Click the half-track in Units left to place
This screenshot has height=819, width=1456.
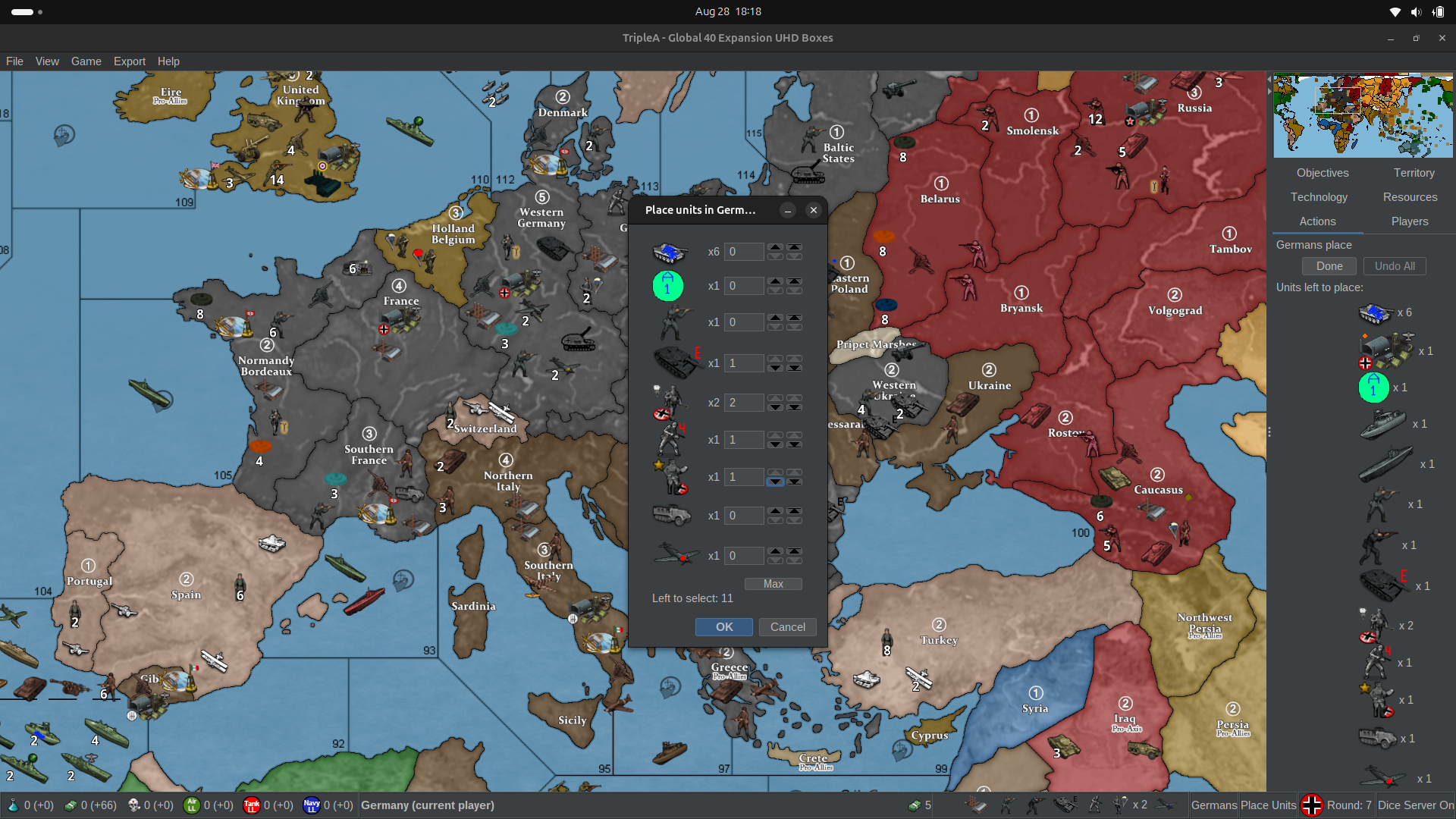pyautogui.click(x=1377, y=738)
